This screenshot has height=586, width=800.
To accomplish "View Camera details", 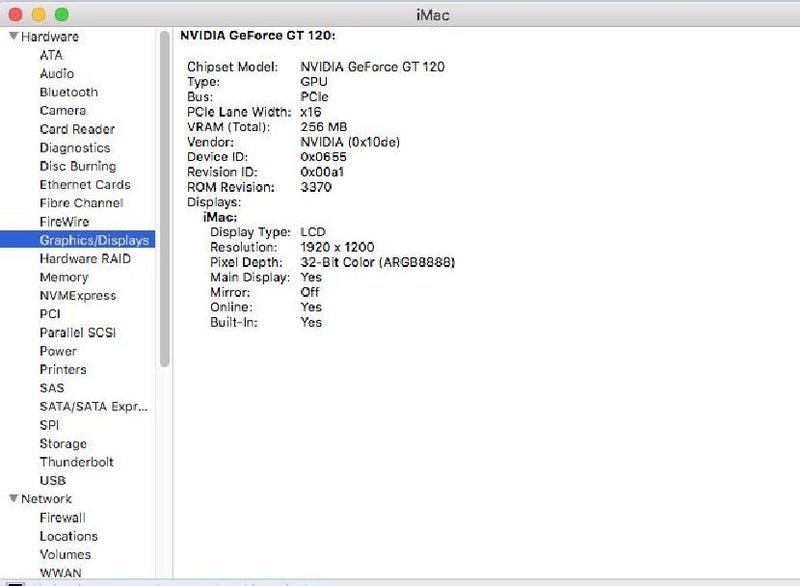I will pos(63,110).
